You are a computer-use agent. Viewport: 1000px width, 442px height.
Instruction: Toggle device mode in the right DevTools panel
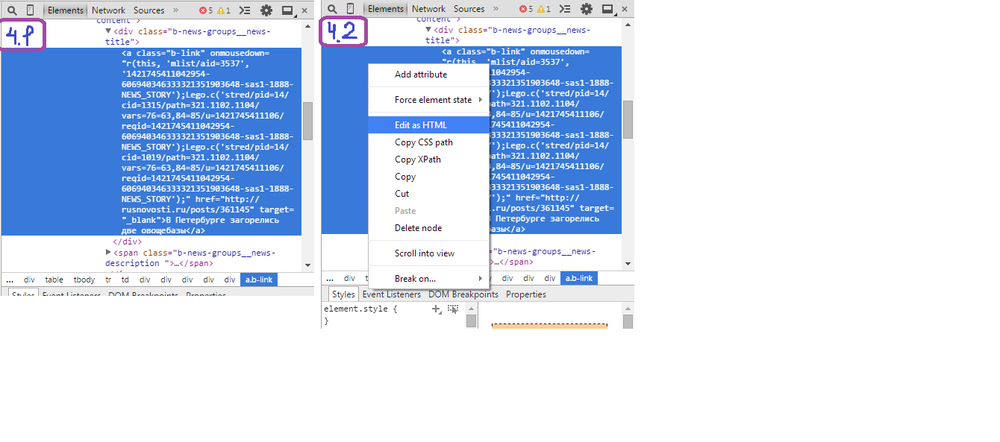tap(348, 9)
